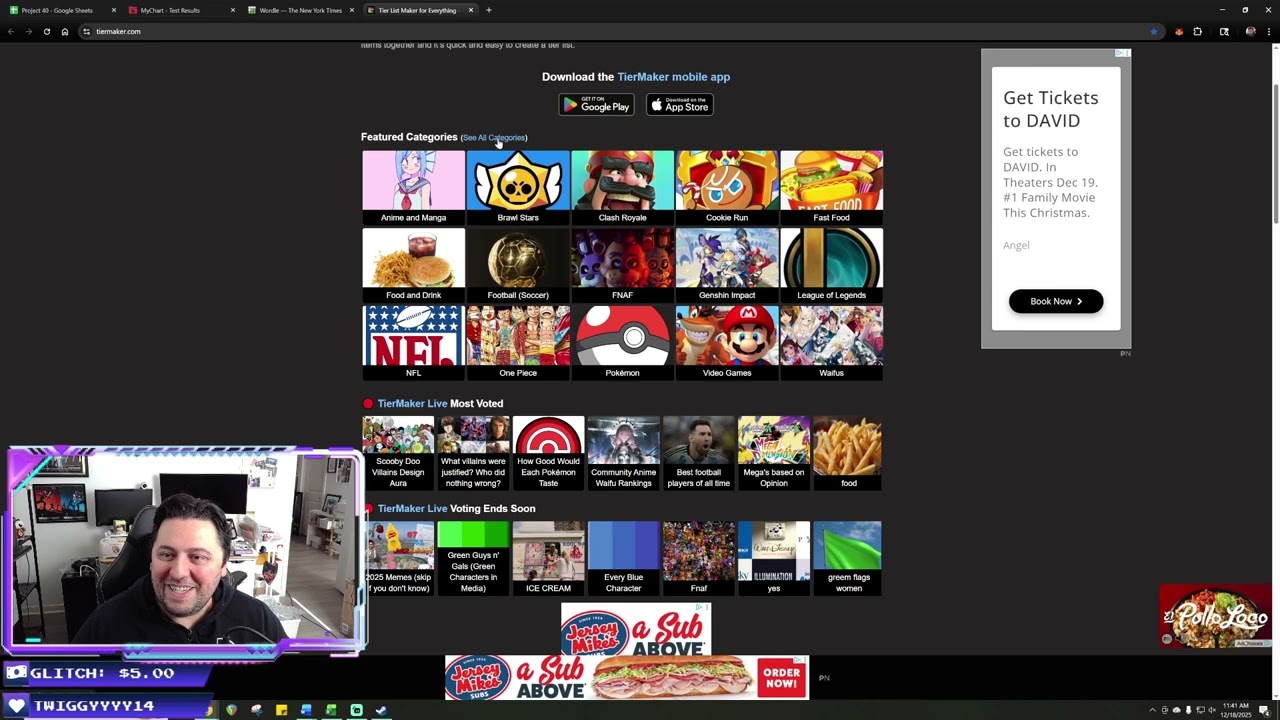1280x720 pixels.
Task: Open the yellow Sticky Notes taskbar icon
Action: (281, 710)
